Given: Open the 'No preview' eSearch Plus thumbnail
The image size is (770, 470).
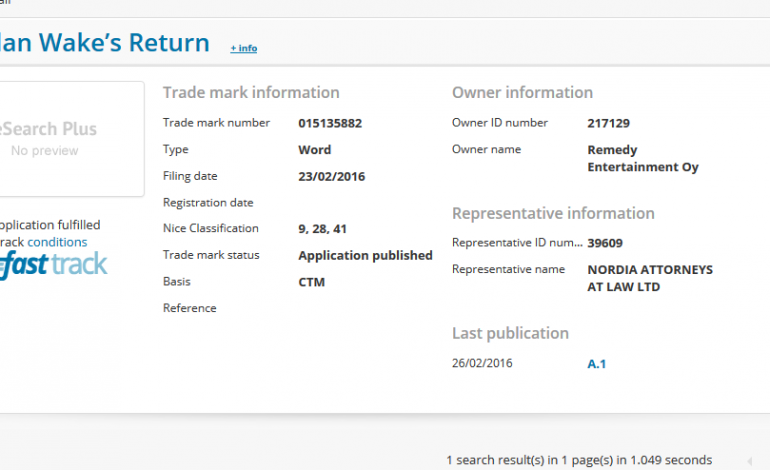Looking at the screenshot, I should click(60, 139).
